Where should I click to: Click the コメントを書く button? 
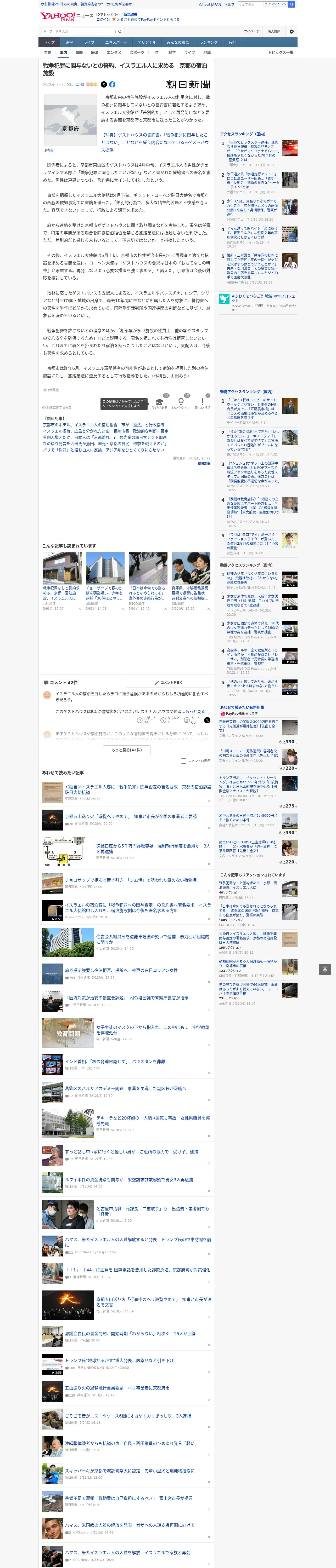[168, 682]
